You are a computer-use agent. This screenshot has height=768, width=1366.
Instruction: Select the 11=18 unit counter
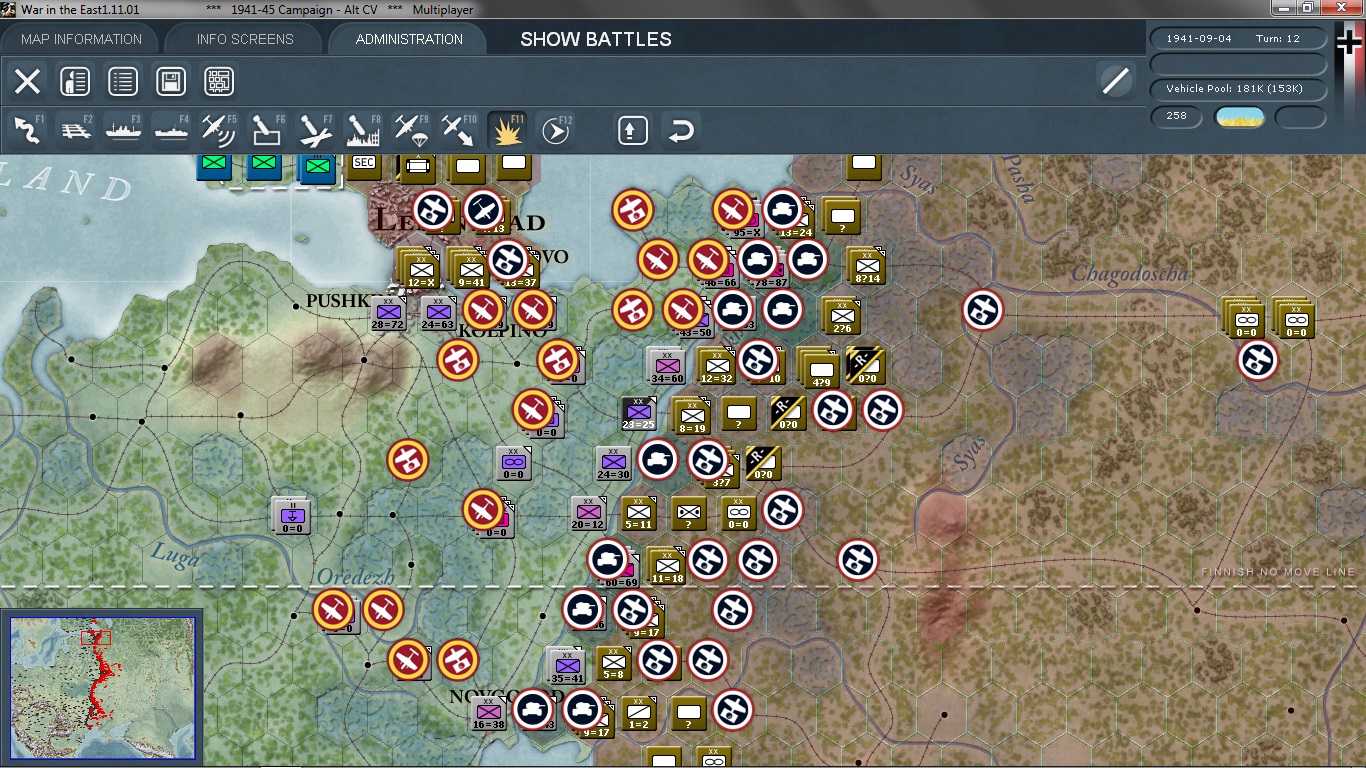click(667, 566)
